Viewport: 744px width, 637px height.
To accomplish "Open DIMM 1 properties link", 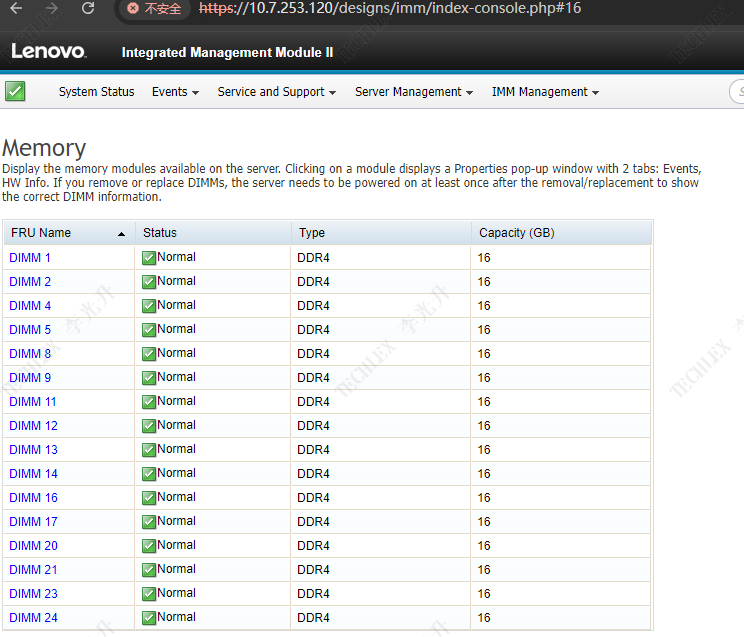I will [30, 258].
